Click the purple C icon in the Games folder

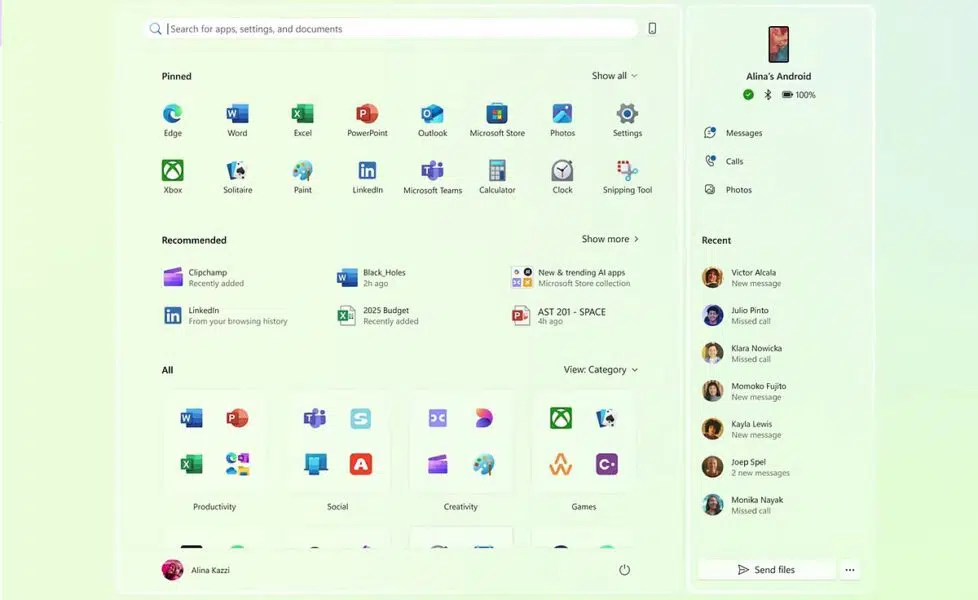coord(606,464)
